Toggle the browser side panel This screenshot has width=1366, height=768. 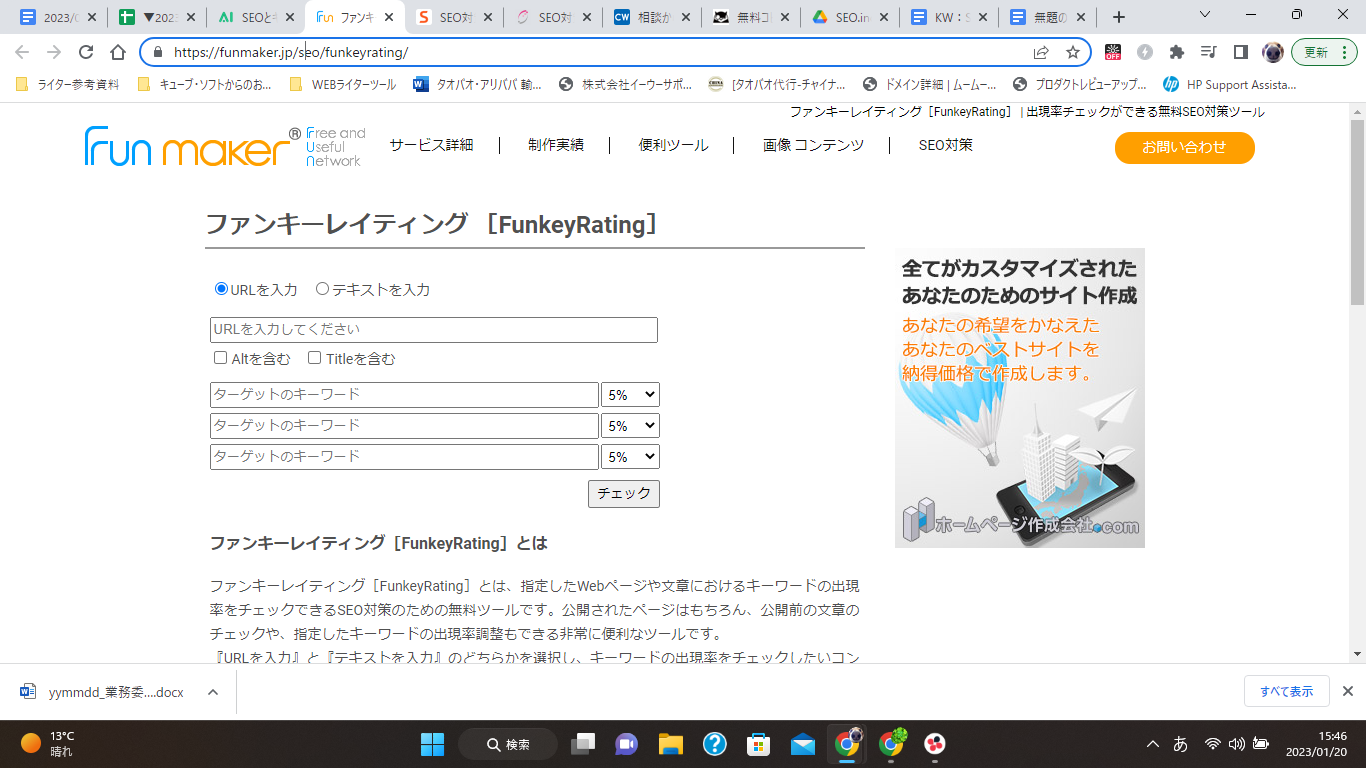(x=1241, y=52)
